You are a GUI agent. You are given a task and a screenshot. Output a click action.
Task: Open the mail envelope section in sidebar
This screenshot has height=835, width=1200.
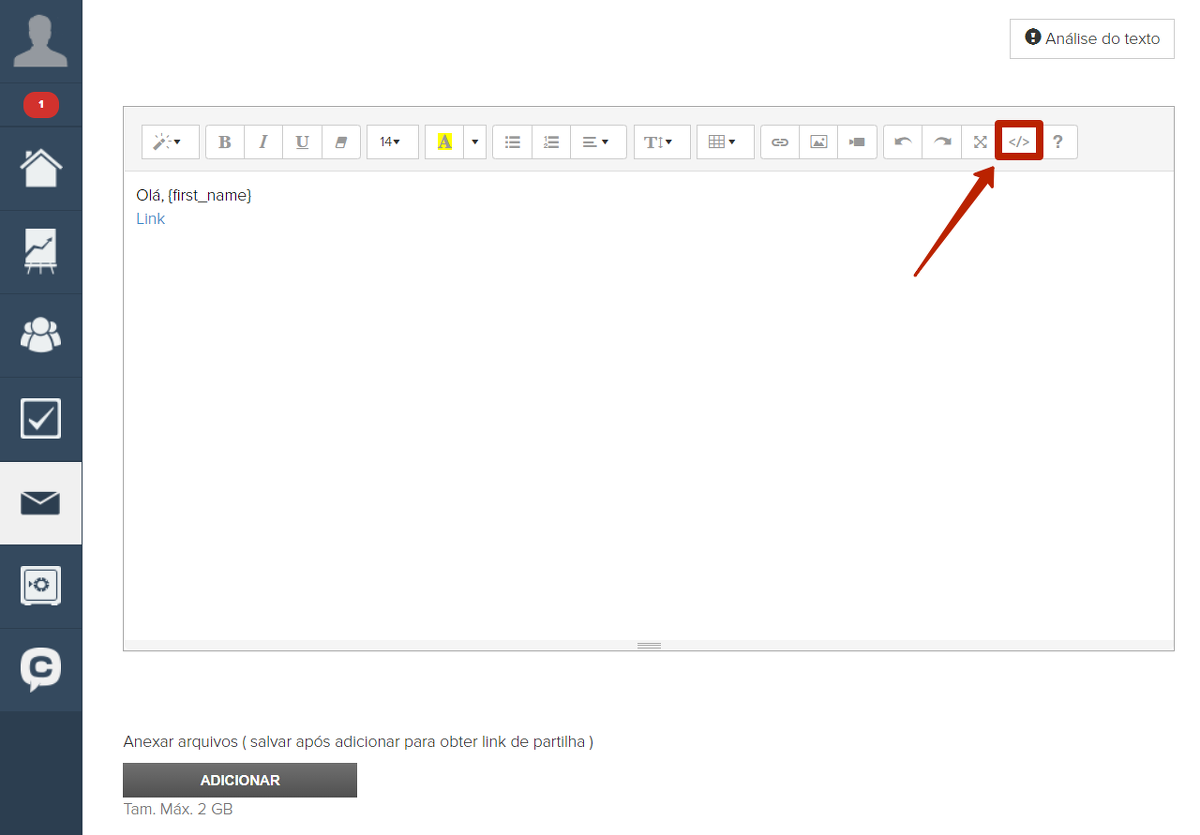pos(41,503)
